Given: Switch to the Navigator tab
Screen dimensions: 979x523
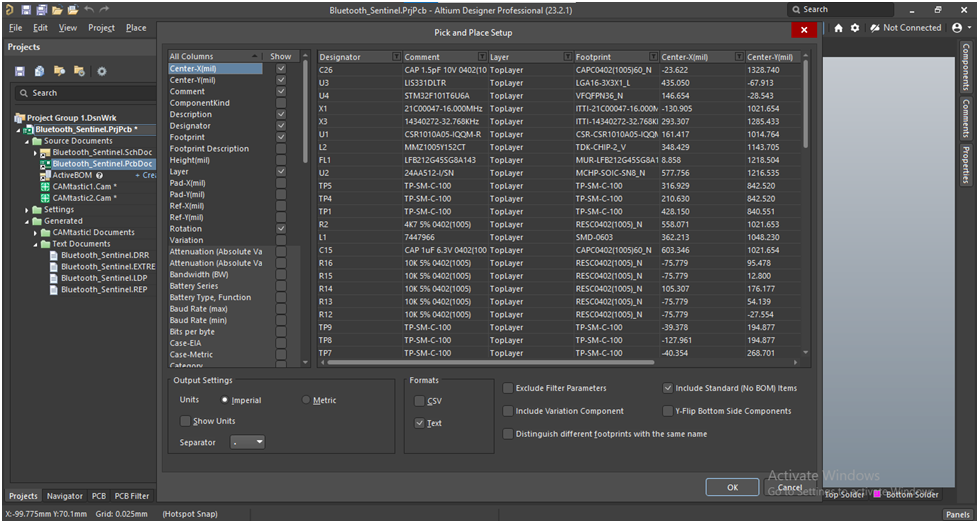Looking at the screenshot, I should click(65, 496).
